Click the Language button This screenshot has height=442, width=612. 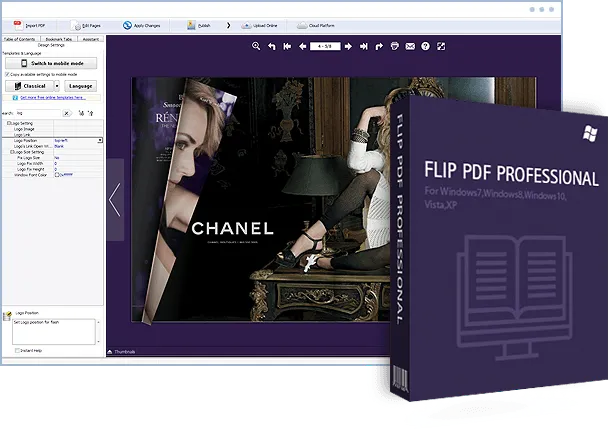pos(80,86)
